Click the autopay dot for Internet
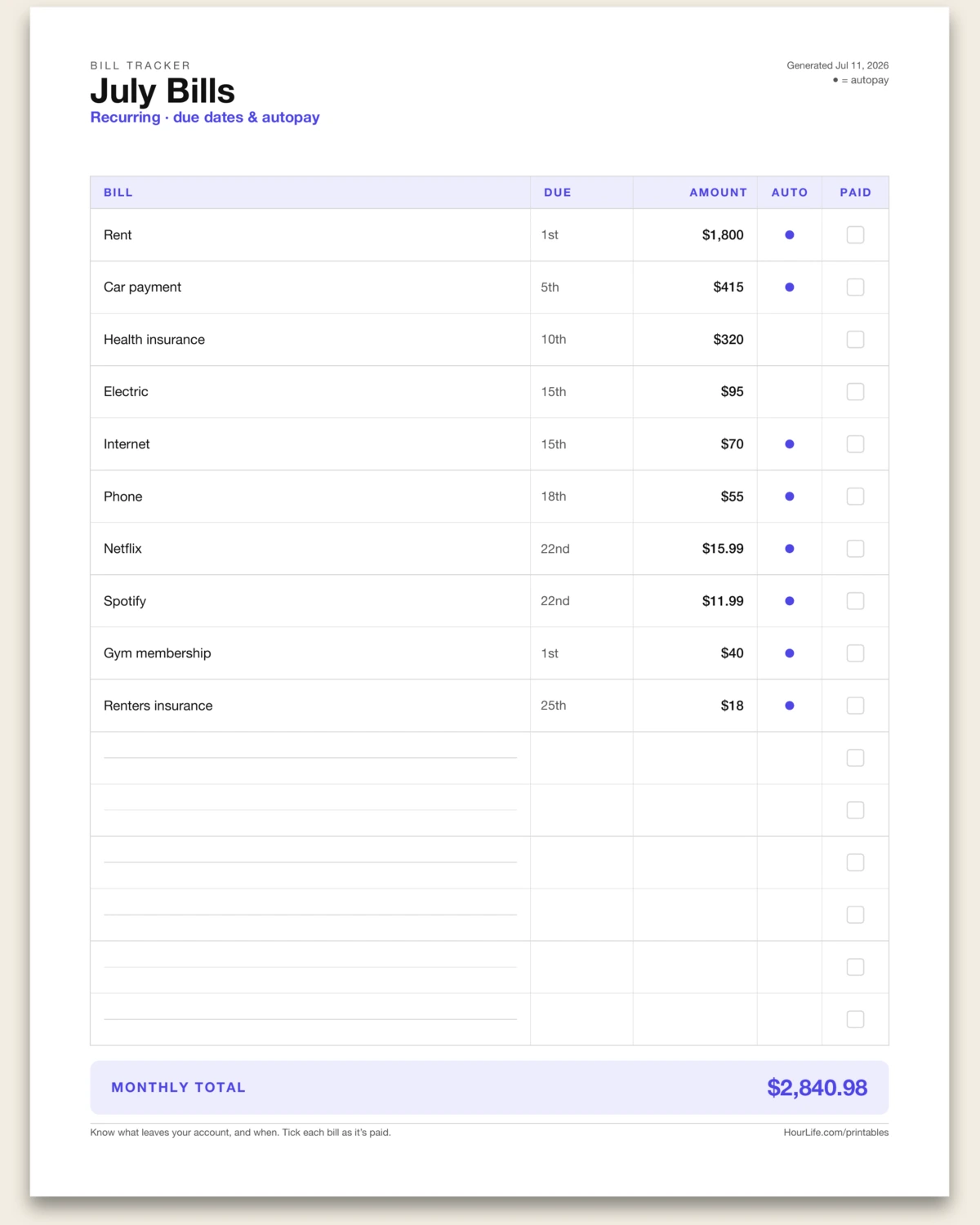980x1225 pixels. point(790,444)
